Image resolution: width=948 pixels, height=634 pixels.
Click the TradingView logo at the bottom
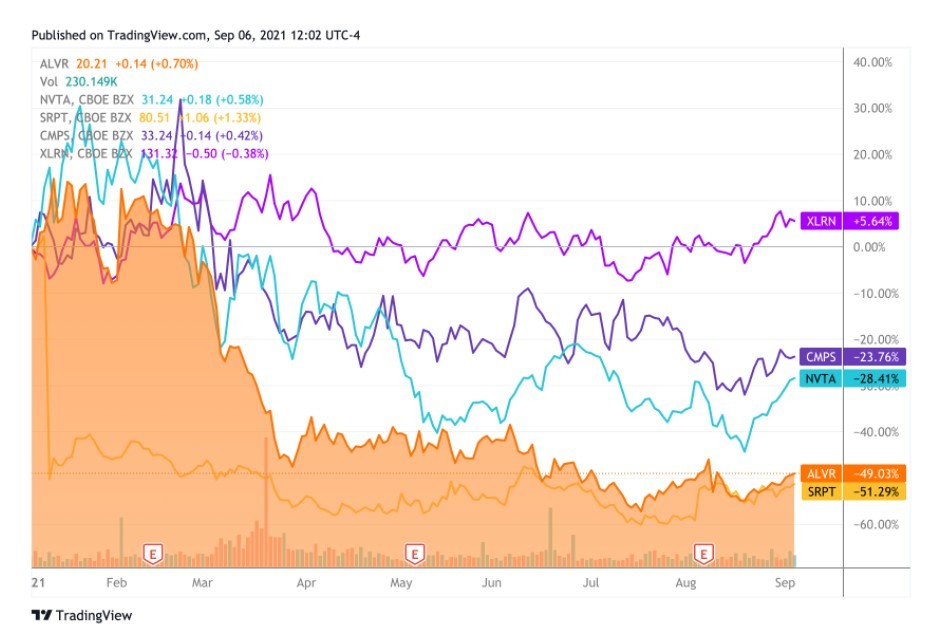coord(82,615)
